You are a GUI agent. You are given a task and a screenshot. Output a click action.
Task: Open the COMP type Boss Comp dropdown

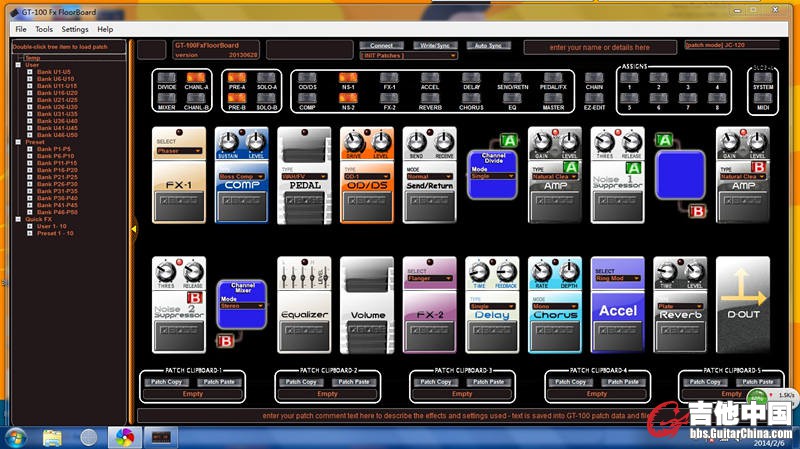coord(242,177)
